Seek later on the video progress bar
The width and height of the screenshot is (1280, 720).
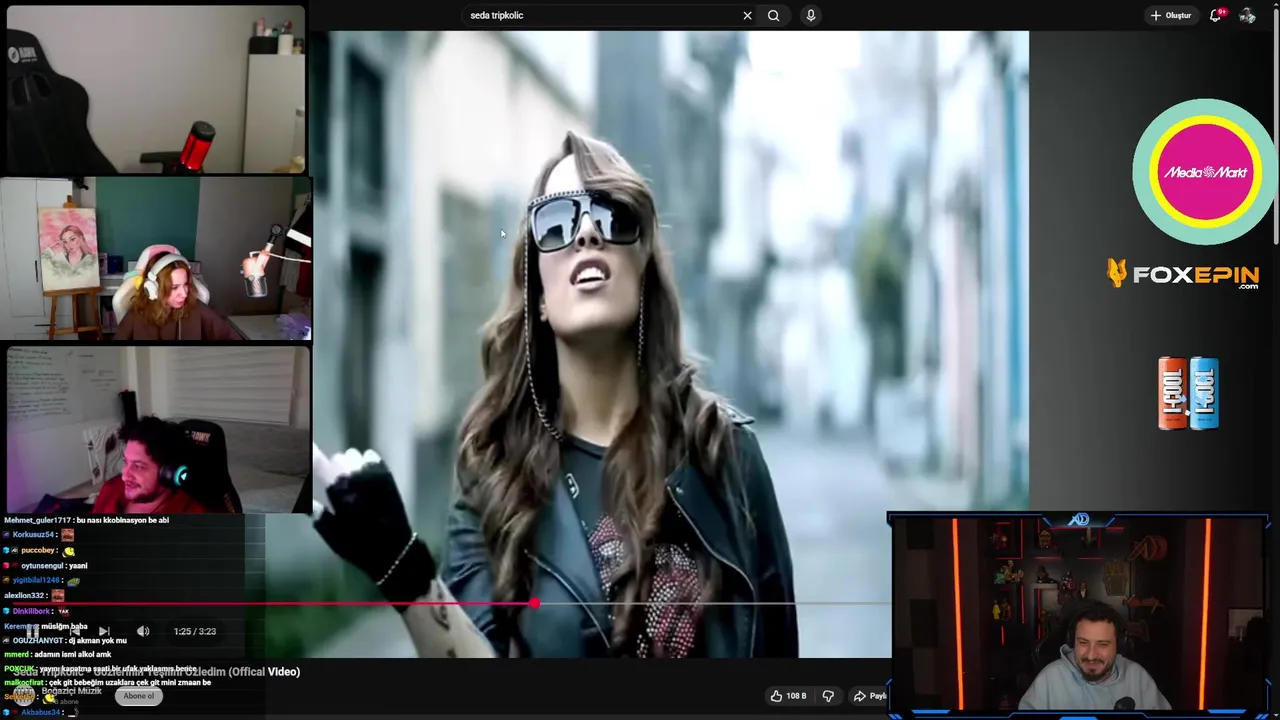coord(712,603)
